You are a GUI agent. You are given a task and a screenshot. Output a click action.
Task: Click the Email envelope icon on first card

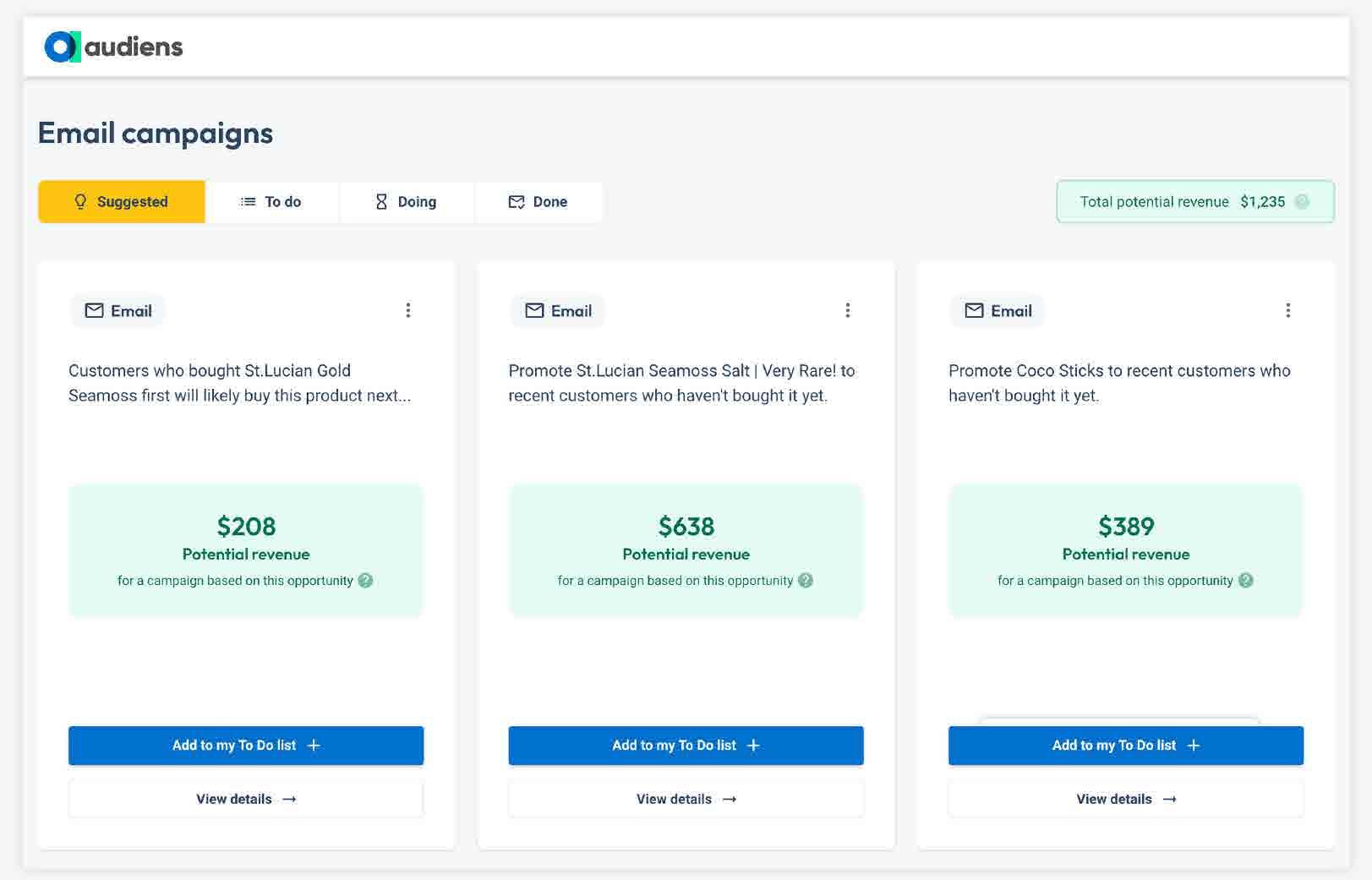point(95,311)
